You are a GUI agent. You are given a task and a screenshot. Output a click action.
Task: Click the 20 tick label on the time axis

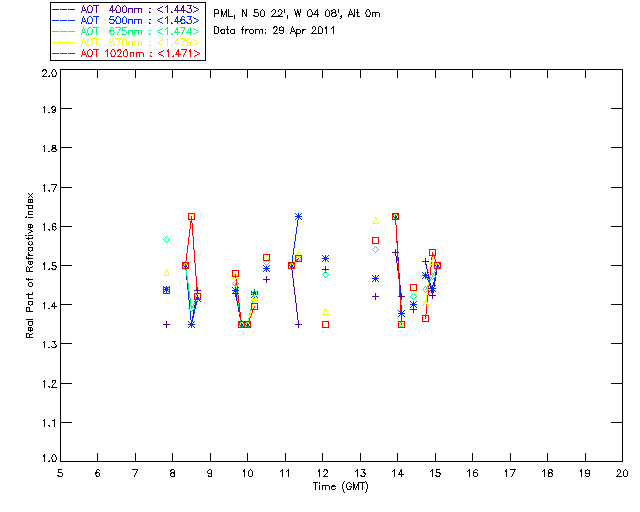pos(622,473)
